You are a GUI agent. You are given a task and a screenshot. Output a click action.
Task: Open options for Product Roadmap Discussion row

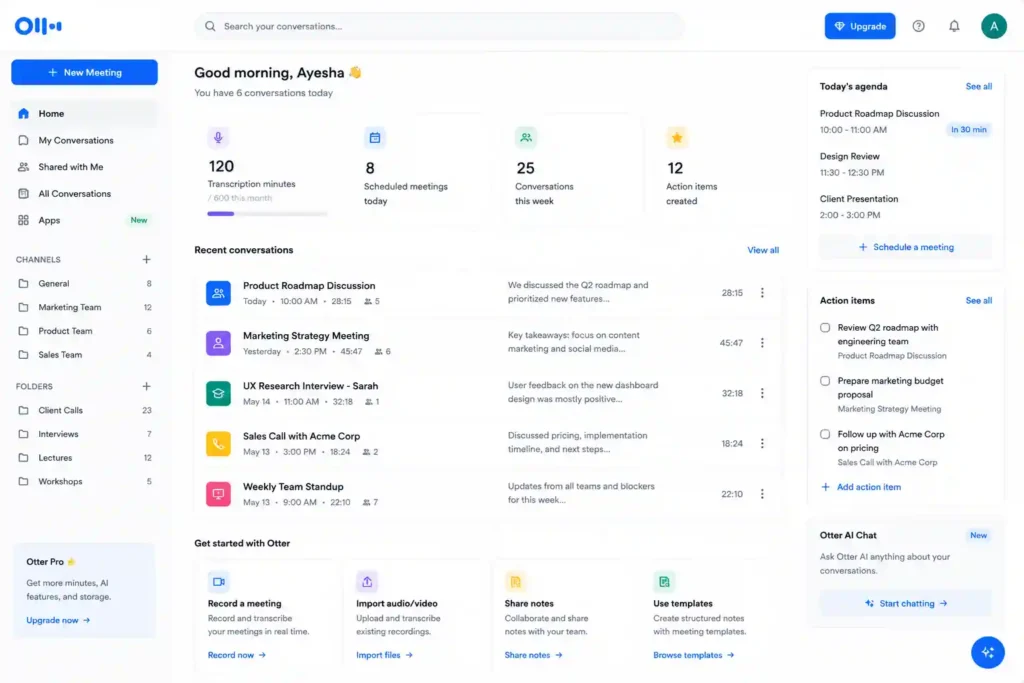[x=761, y=293]
